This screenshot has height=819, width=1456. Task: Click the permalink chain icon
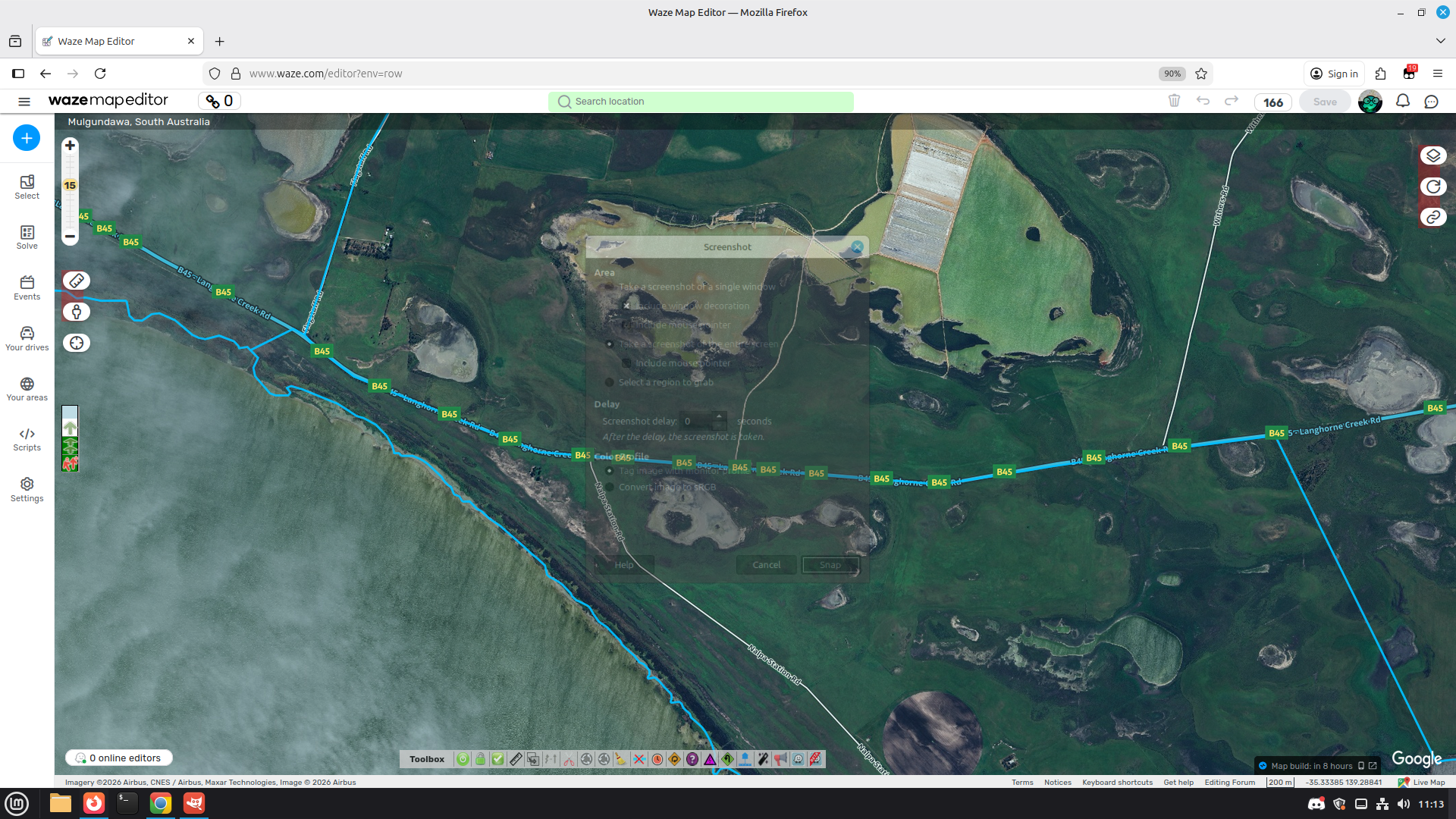tap(1432, 218)
